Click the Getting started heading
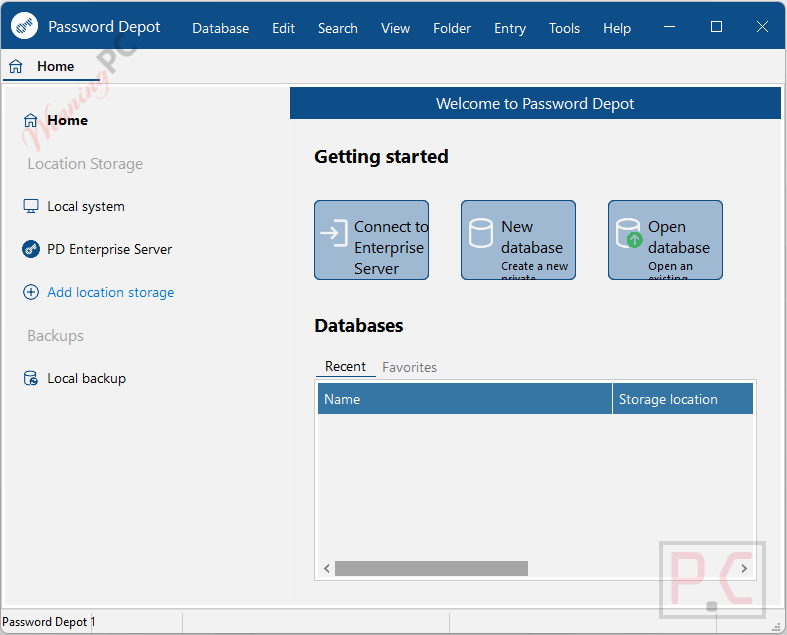 point(381,157)
